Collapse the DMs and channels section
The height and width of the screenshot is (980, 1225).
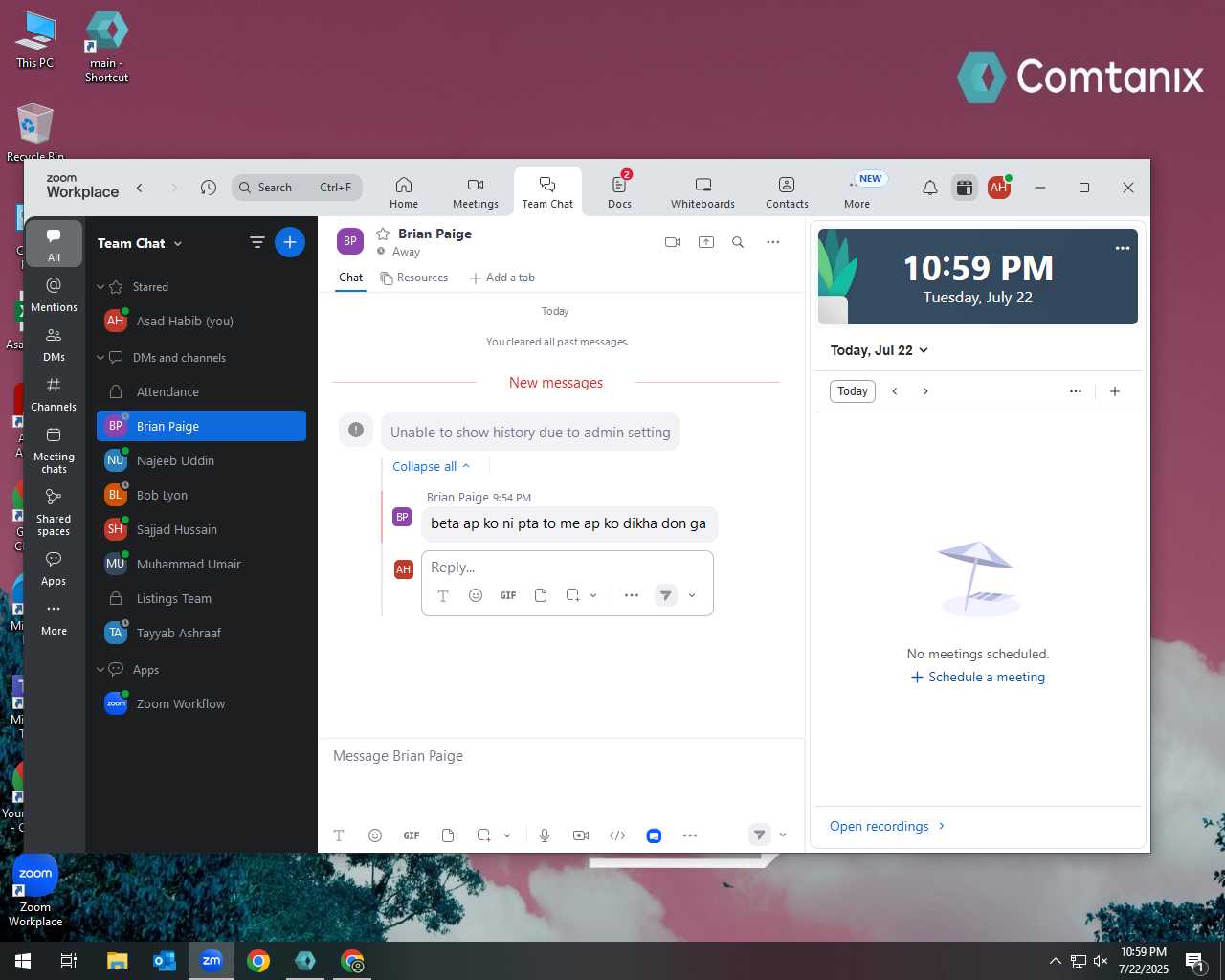click(100, 358)
